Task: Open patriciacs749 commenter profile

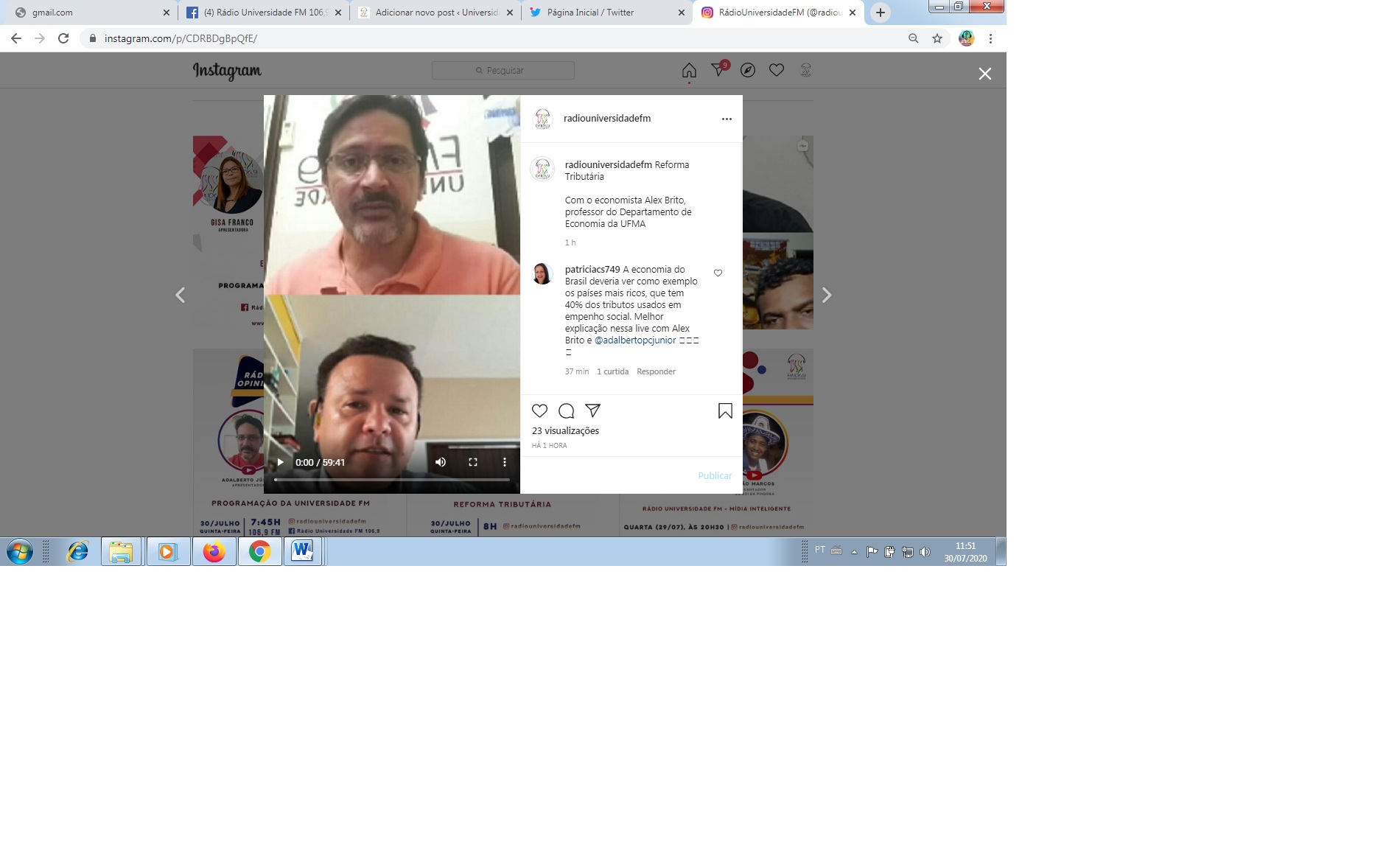Action: click(592, 270)
